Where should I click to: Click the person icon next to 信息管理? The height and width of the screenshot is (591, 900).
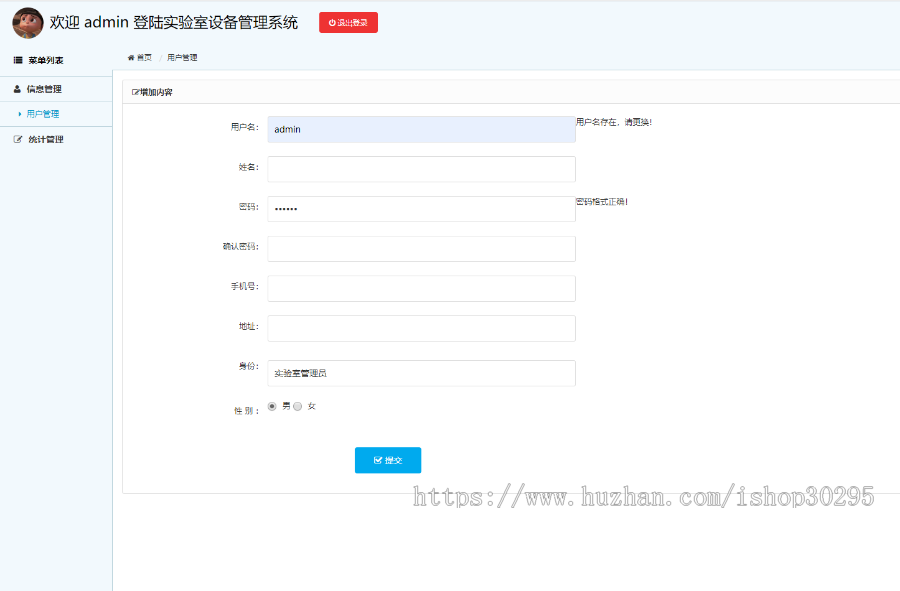17,88
